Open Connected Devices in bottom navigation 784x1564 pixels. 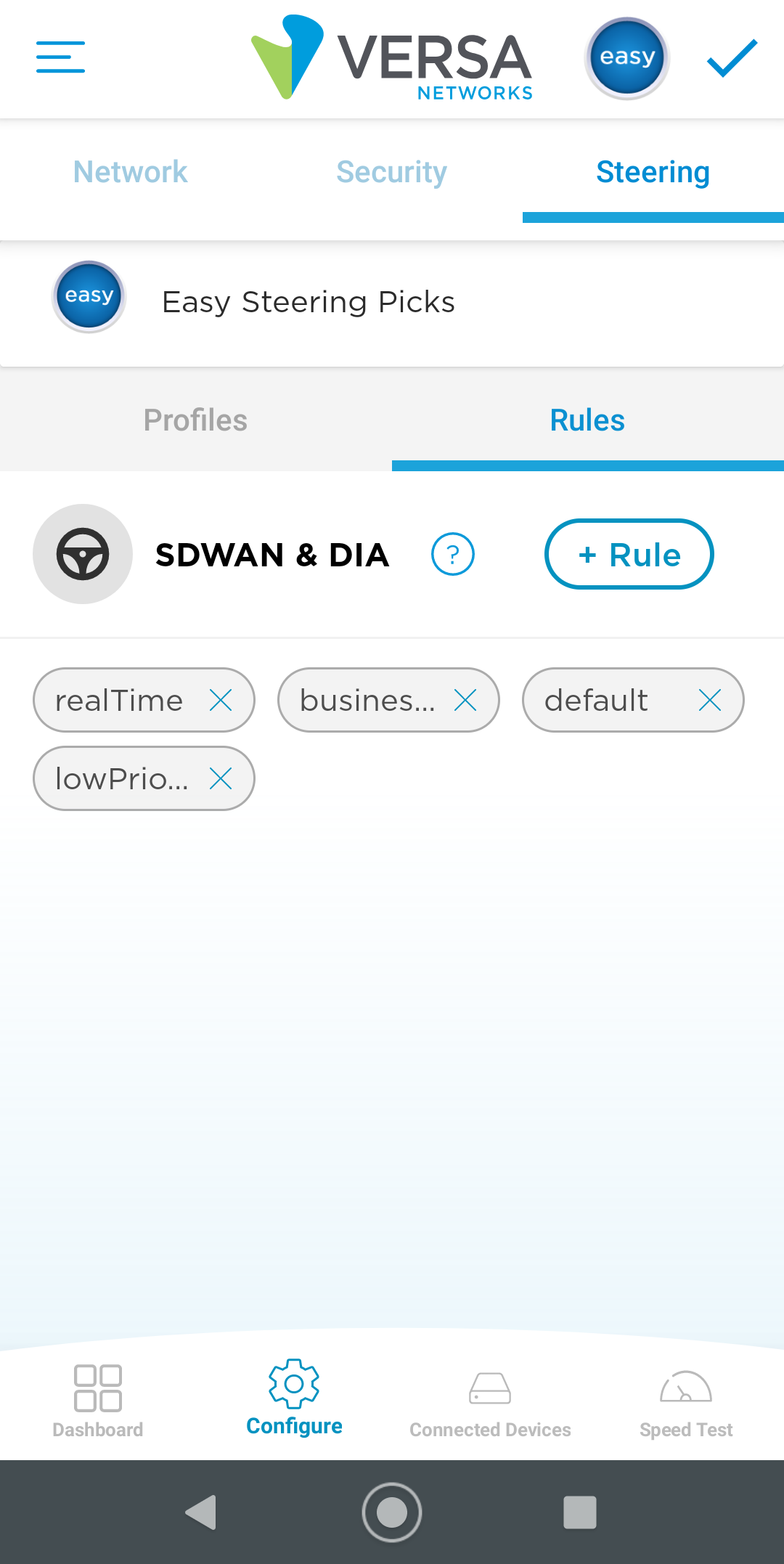(x=490, y=1401)
